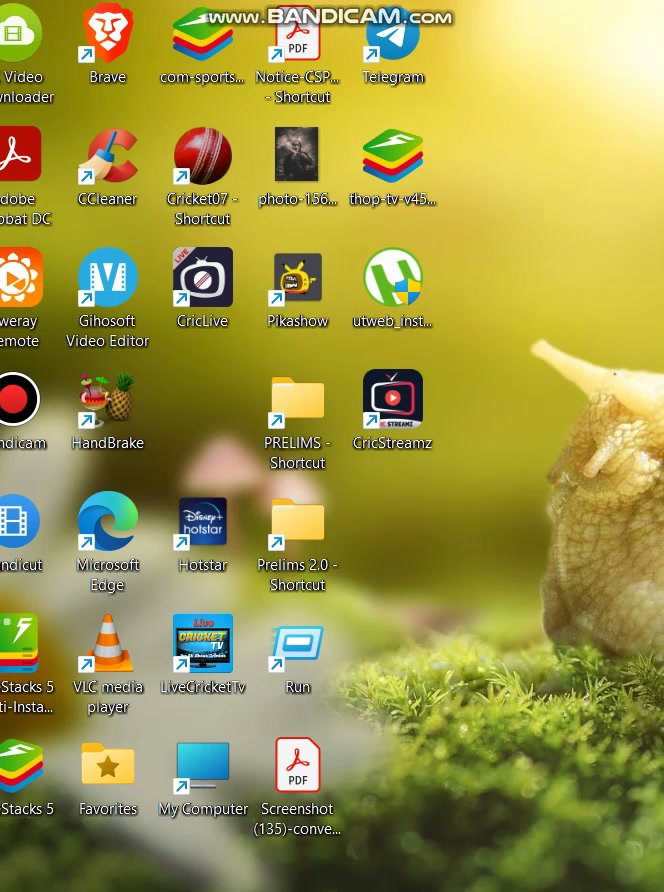
Task: Click the "My Computer" icon label
Action: [x=203, y=809]
